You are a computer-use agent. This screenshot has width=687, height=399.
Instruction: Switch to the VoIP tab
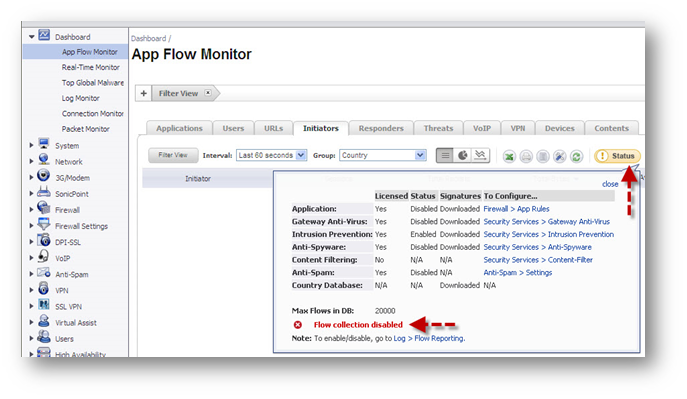pos(482,128)
